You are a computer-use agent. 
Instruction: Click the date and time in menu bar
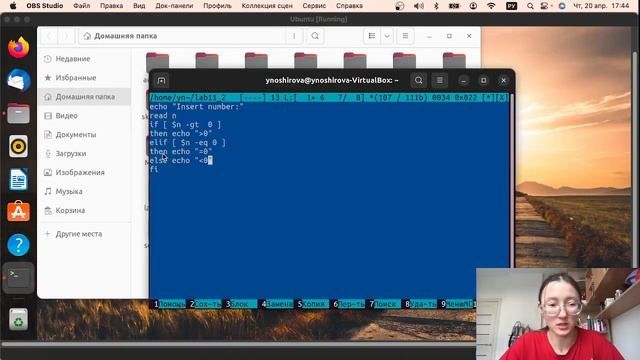(x=601, y=6)
